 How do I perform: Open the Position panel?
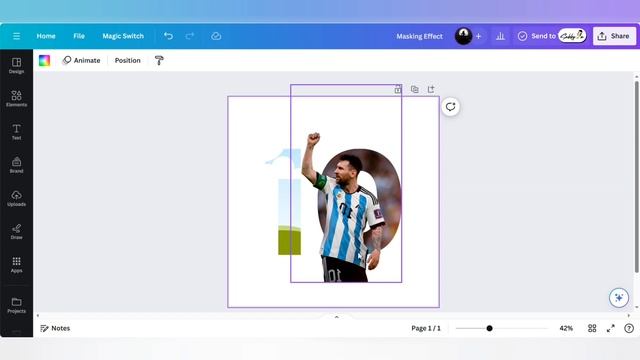pos(127,60)
